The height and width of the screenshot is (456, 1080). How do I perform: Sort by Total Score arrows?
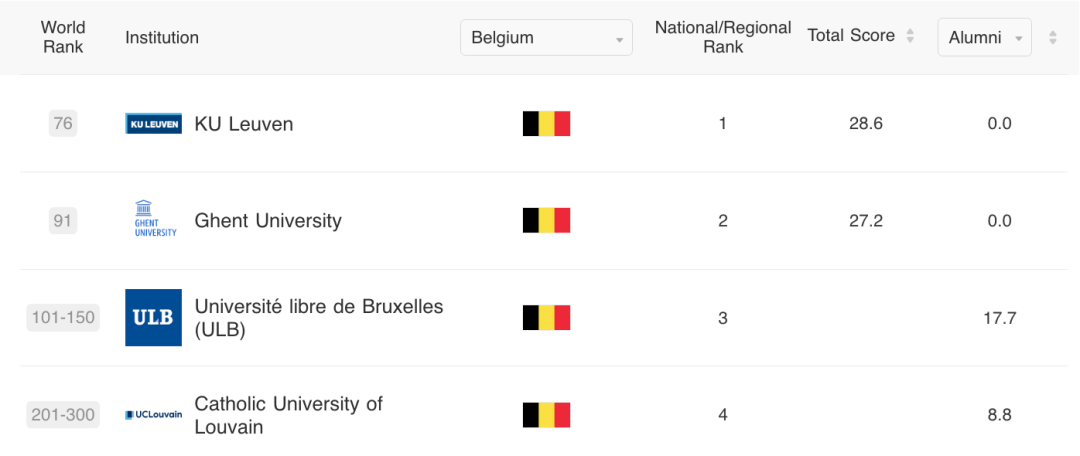tap(910, 36)
